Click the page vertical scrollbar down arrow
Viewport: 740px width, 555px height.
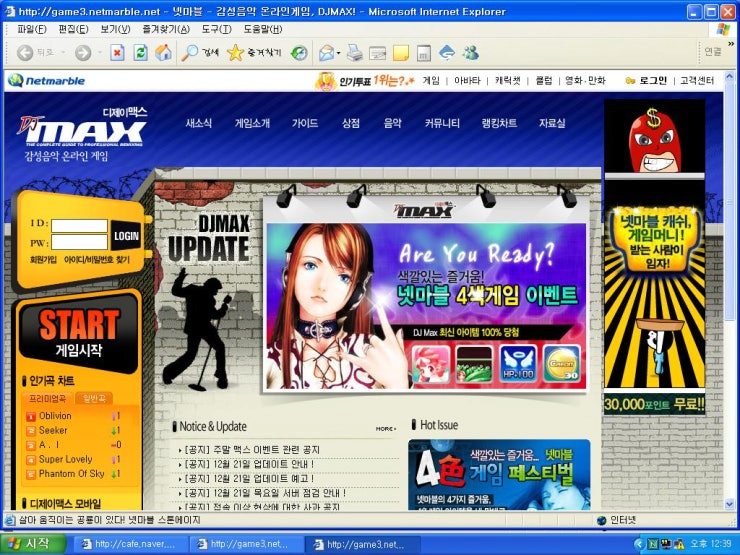tap(730, 504)
